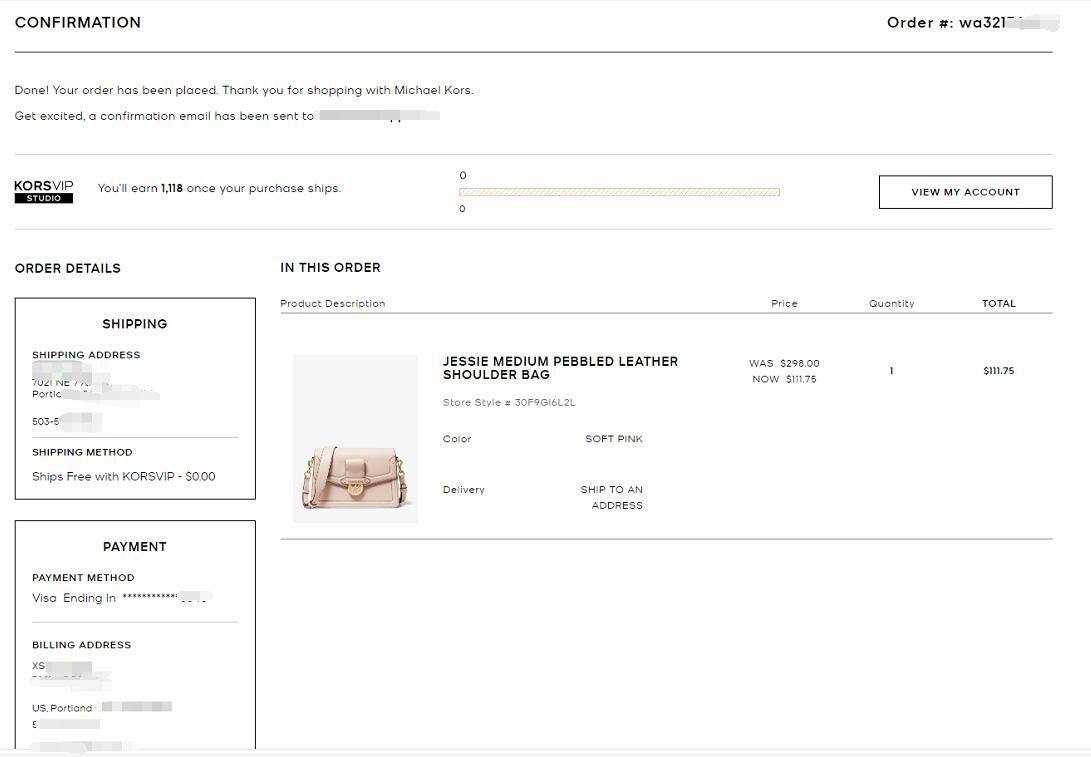
Task: Click the Store Style number text
Action: click(x=509, y=403)
